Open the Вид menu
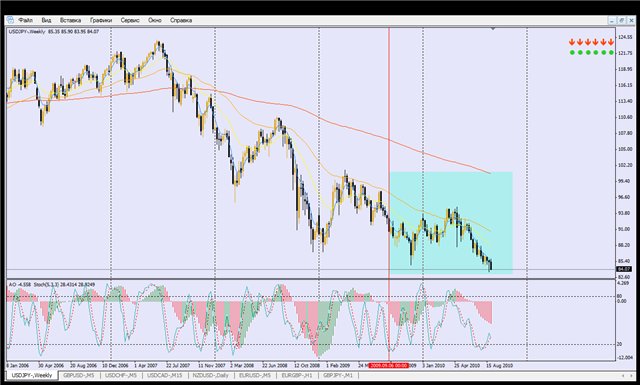 tap(46, 20)
